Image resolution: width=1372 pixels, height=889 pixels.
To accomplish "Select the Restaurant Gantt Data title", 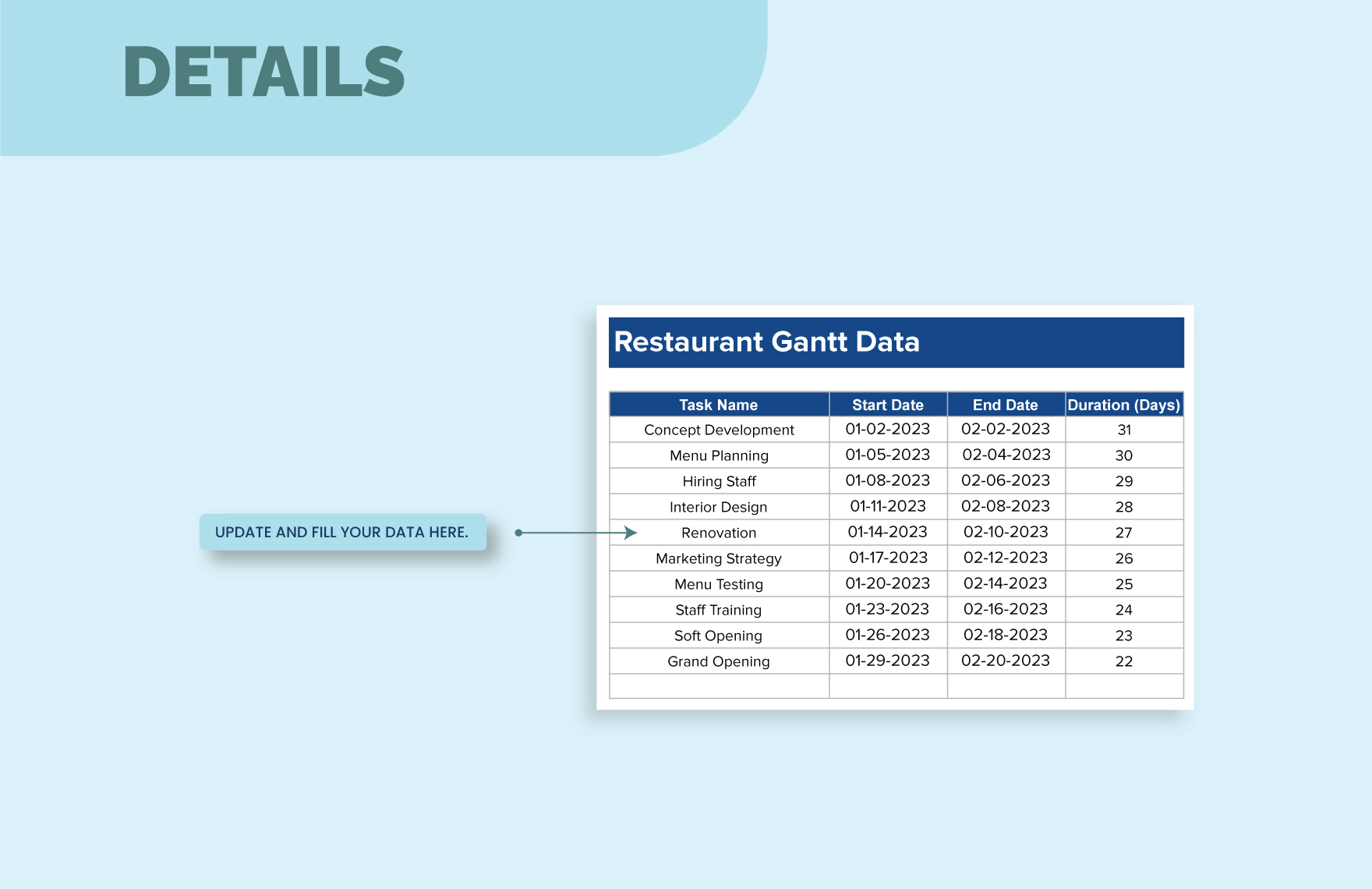I will click(766, 342).
